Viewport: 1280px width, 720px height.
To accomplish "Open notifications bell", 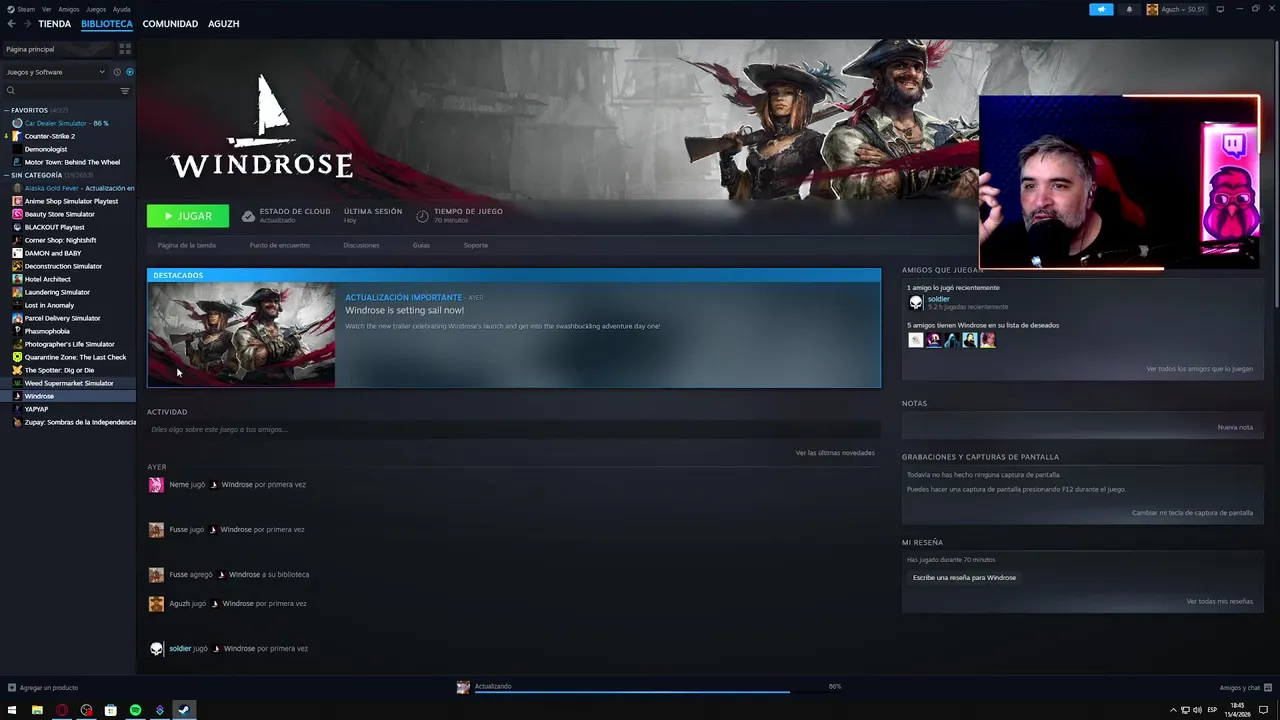I will (x=1130, y=9).
